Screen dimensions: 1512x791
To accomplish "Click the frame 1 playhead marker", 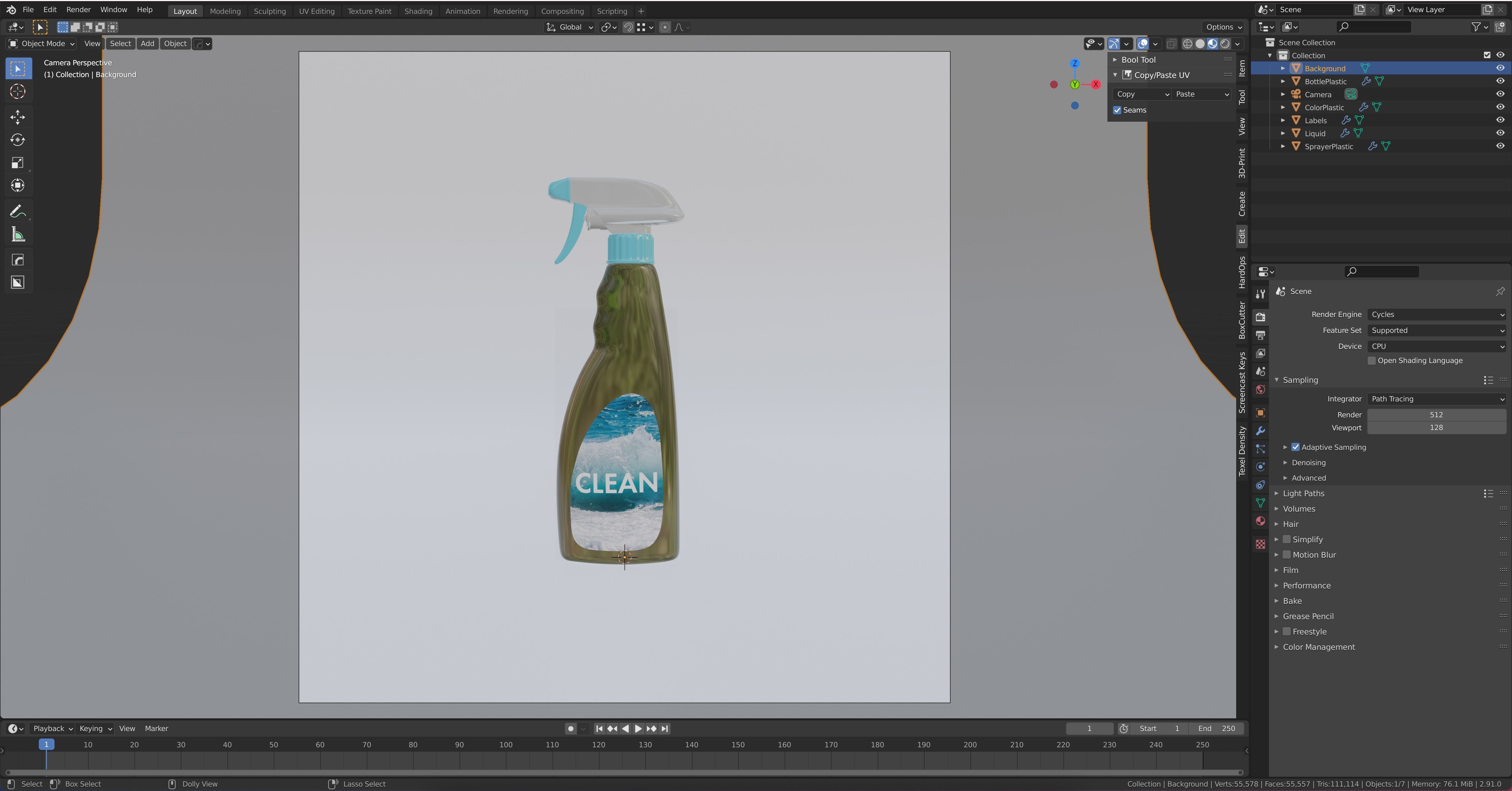I will point(46,745).
